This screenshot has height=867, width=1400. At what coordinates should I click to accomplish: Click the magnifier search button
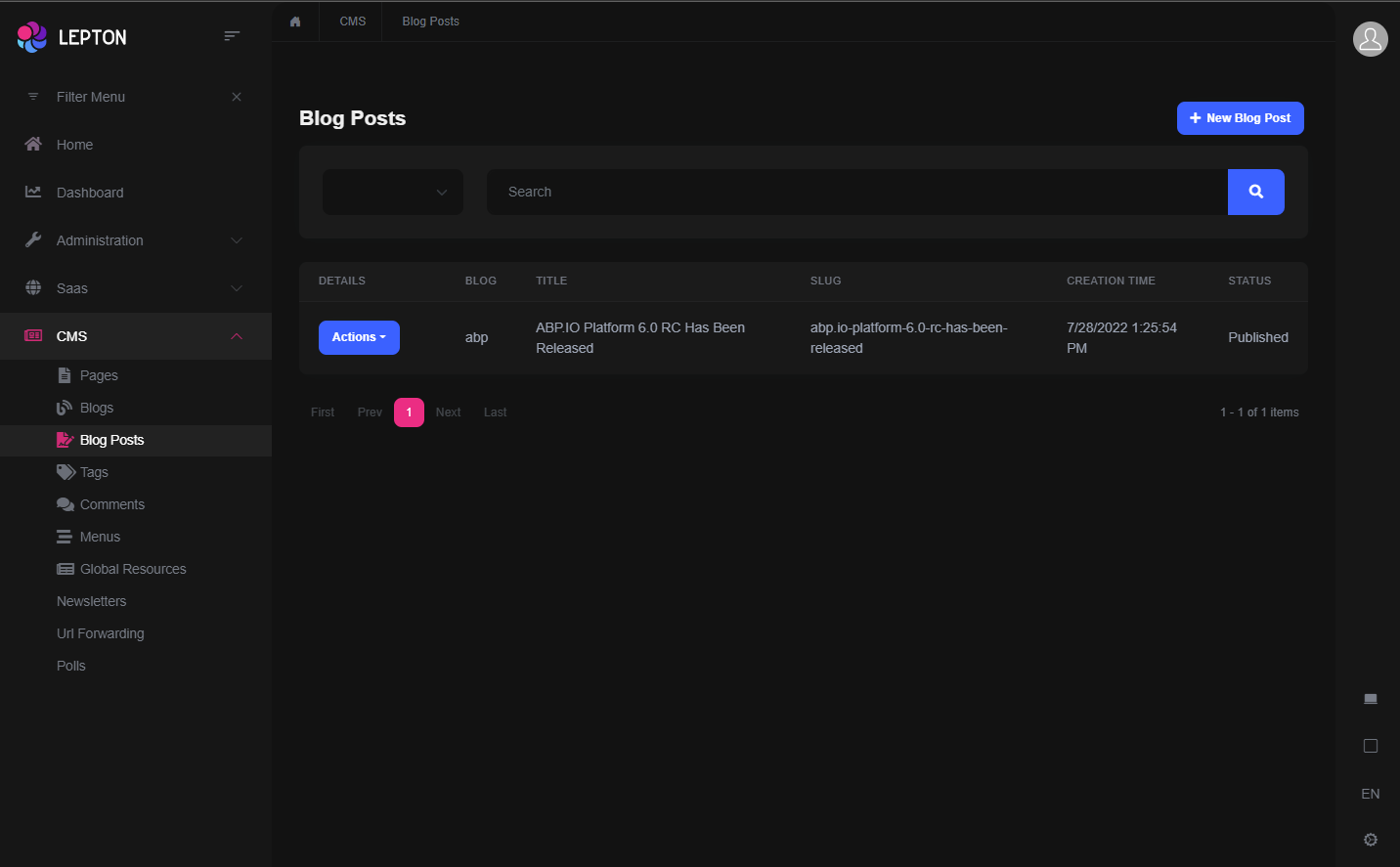click(x=1255, y=192)
